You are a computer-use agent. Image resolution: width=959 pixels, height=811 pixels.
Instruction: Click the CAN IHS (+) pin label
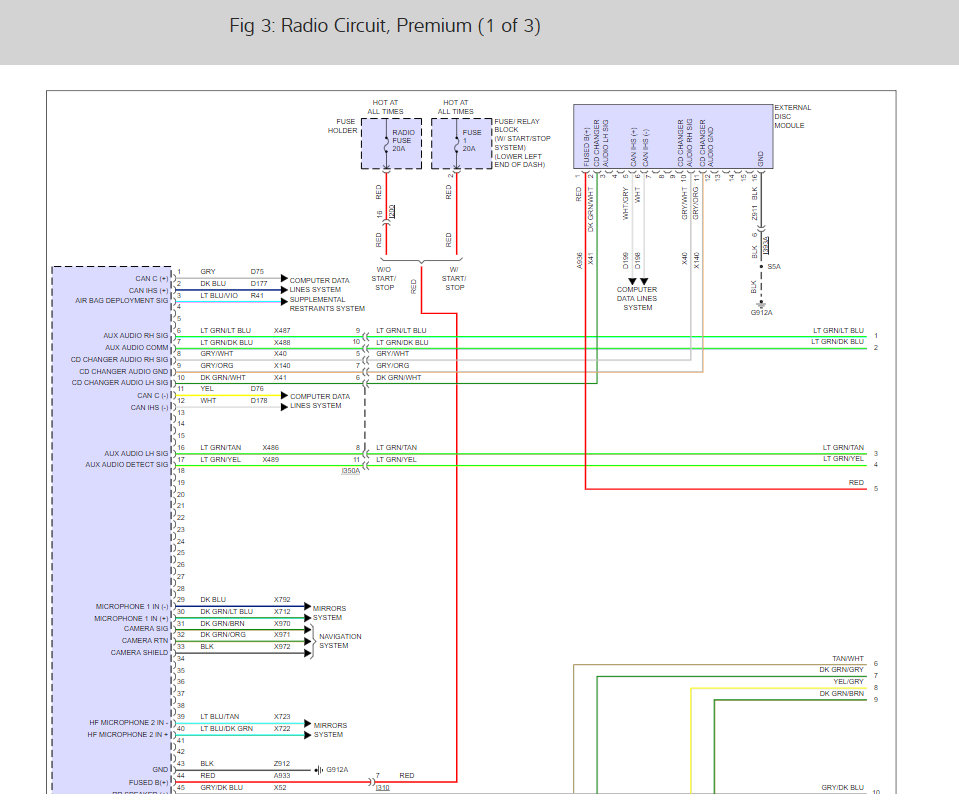[148, 290]
